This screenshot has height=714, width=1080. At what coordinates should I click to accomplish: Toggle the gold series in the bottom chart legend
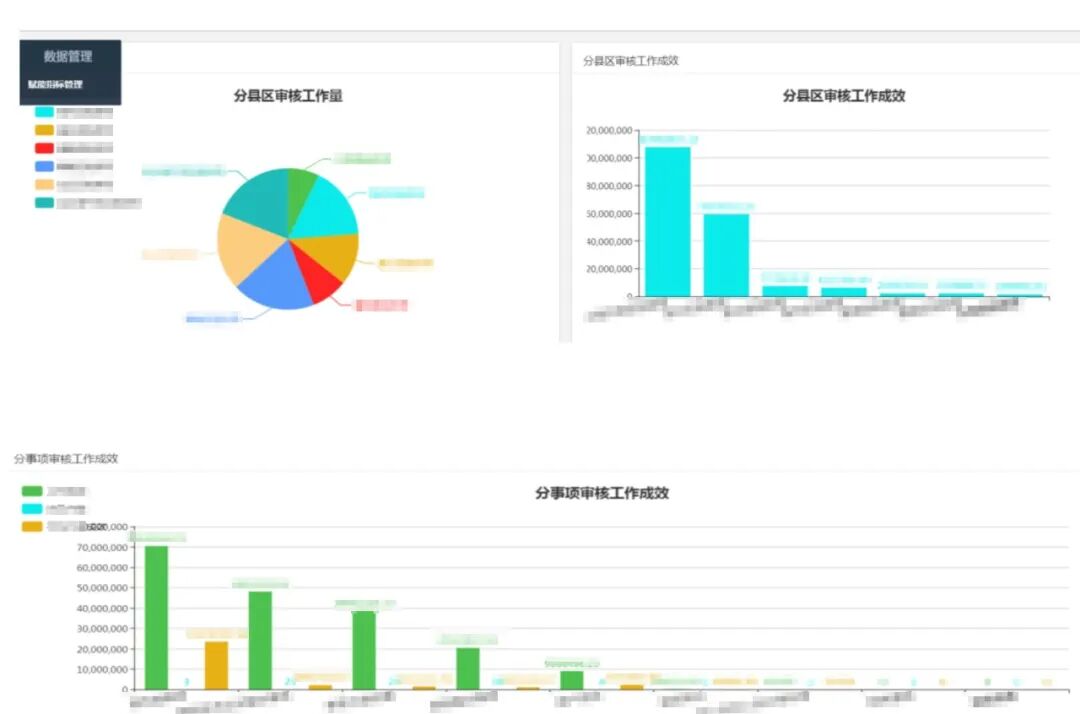tap(32, 526)
